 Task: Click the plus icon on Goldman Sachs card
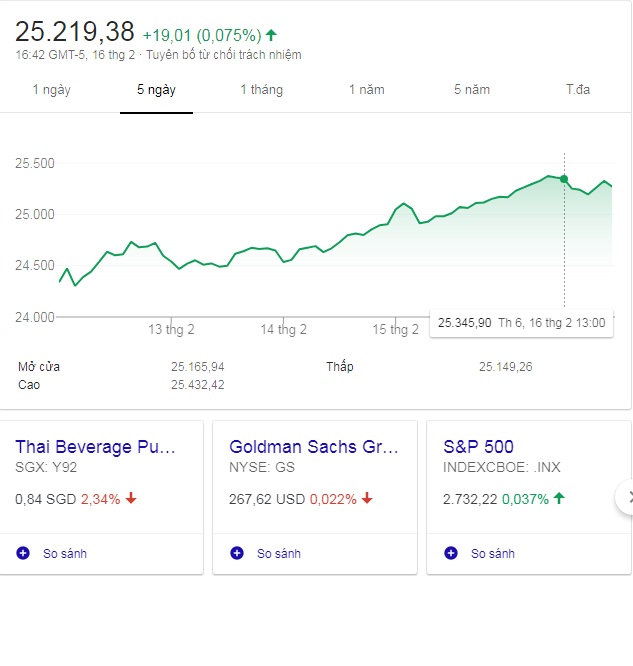[x=237, y=553]
